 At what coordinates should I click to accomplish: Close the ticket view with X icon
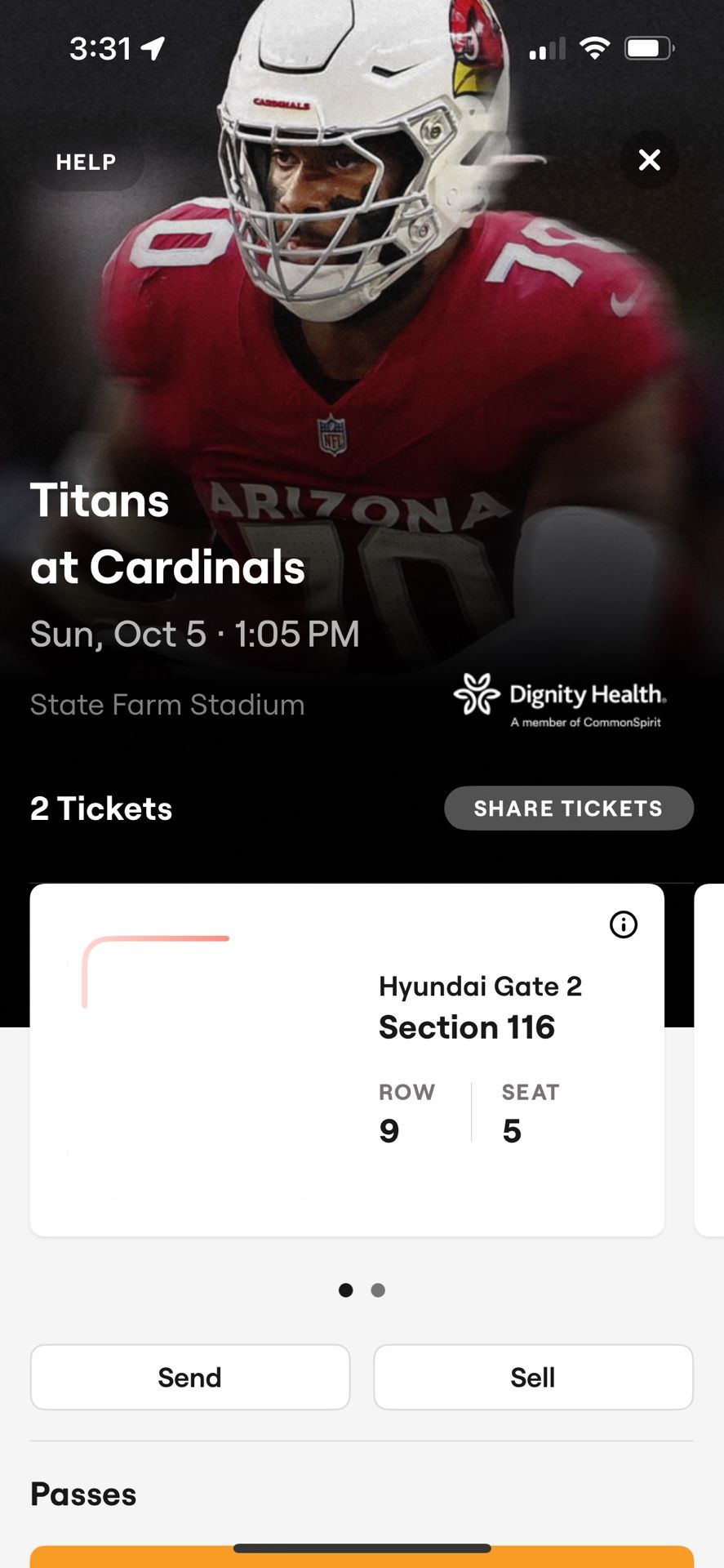649,160
